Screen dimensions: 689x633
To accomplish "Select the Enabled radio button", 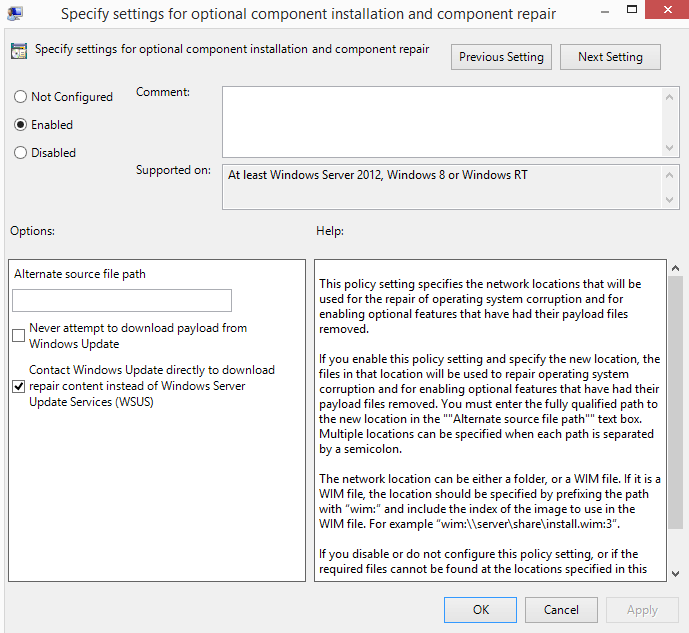I will click(x=20, y=125).
